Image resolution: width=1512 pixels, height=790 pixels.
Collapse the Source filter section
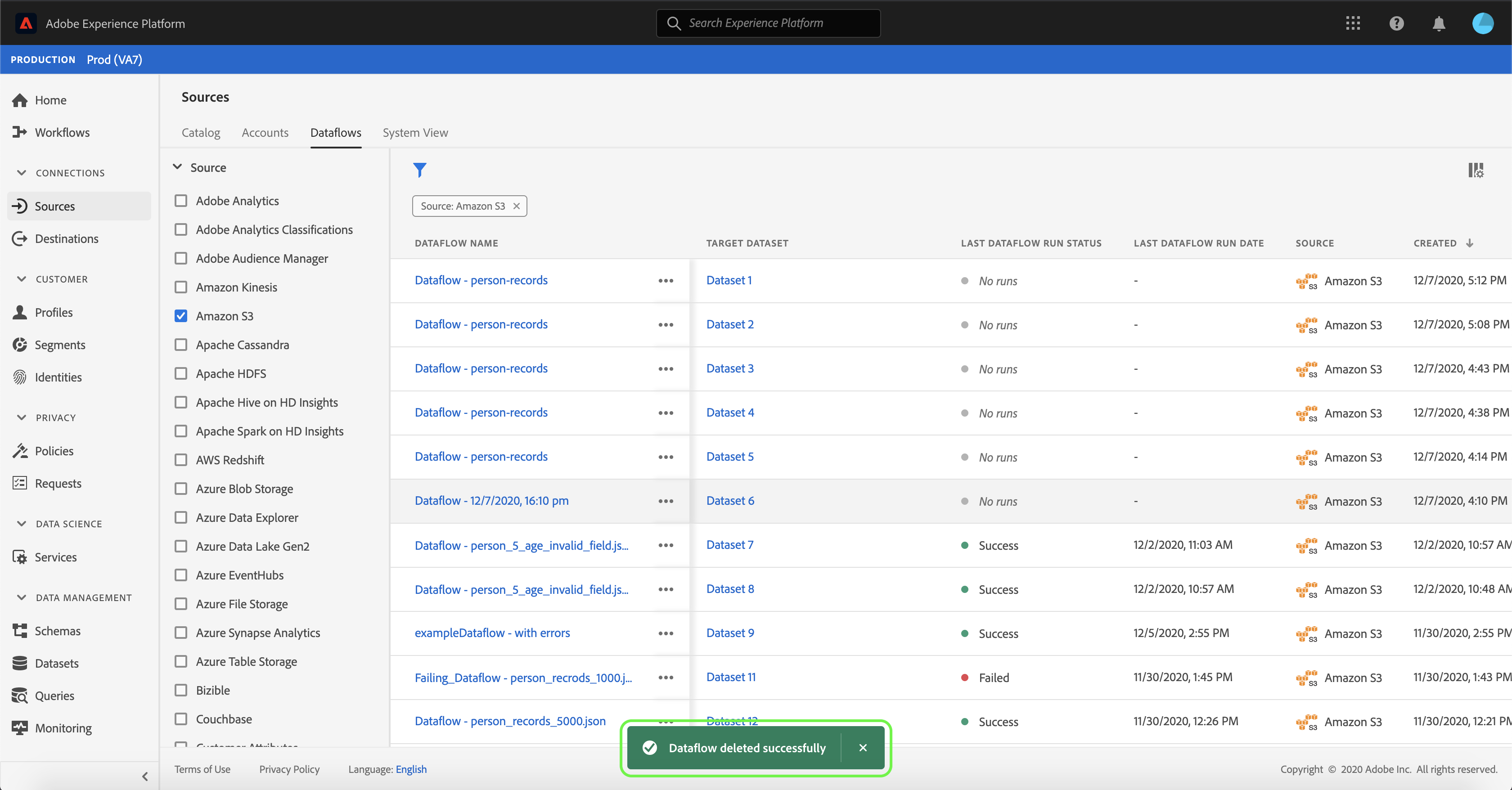point(177,167)
